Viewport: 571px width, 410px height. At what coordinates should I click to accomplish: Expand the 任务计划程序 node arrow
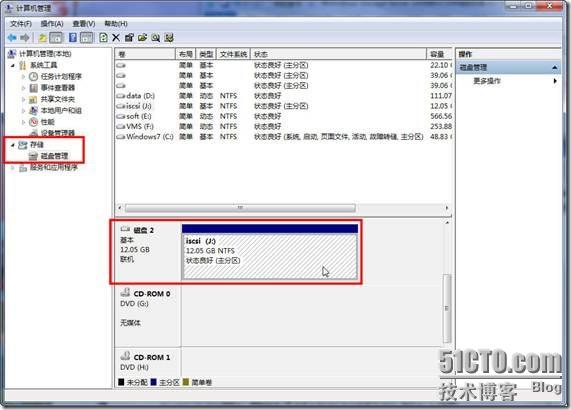tap(23, 77)
